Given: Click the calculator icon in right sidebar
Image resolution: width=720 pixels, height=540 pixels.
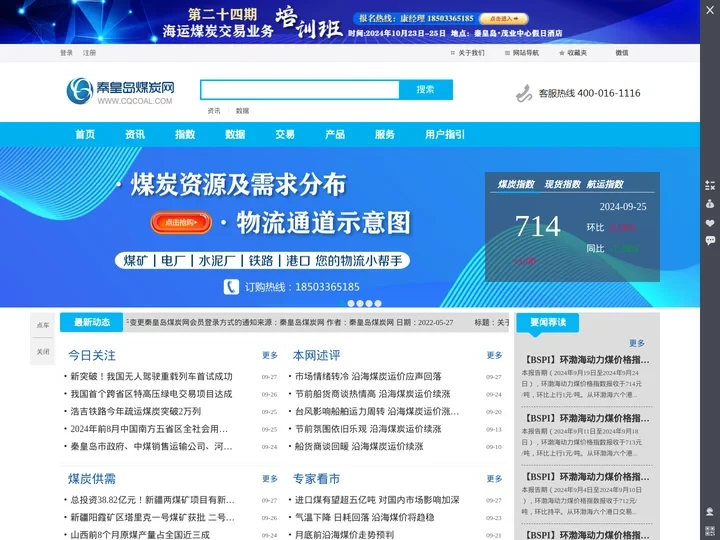Looking at the screenshot, I should click(x=710, y=186).
